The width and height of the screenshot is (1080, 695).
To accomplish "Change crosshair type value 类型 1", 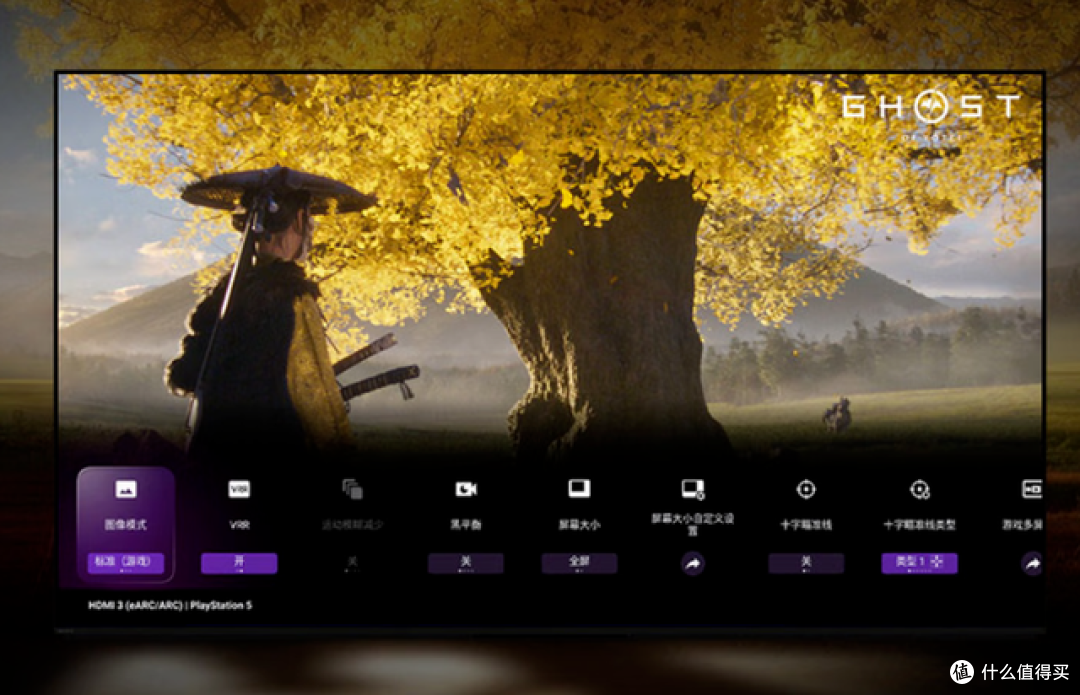I will point(920,563).
